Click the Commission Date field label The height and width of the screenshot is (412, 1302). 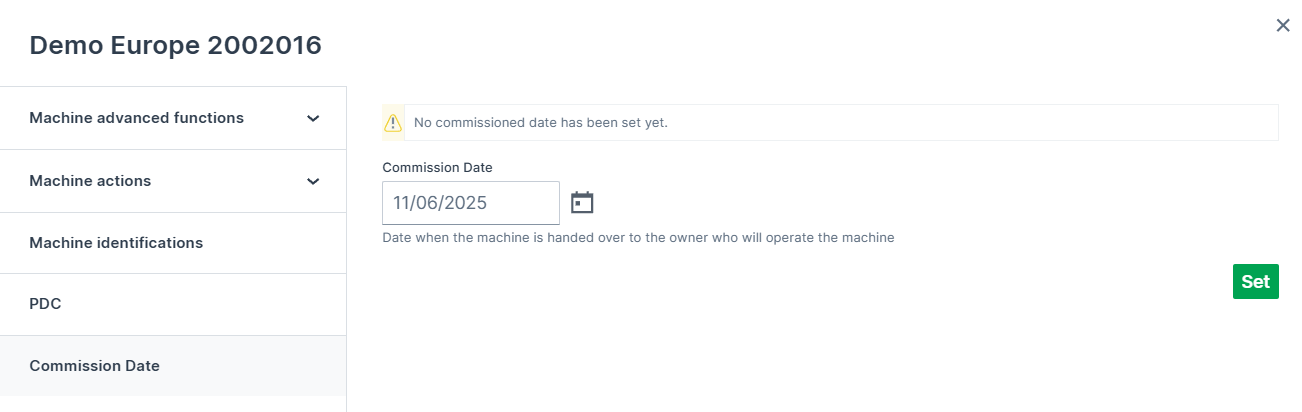point(437,168)
